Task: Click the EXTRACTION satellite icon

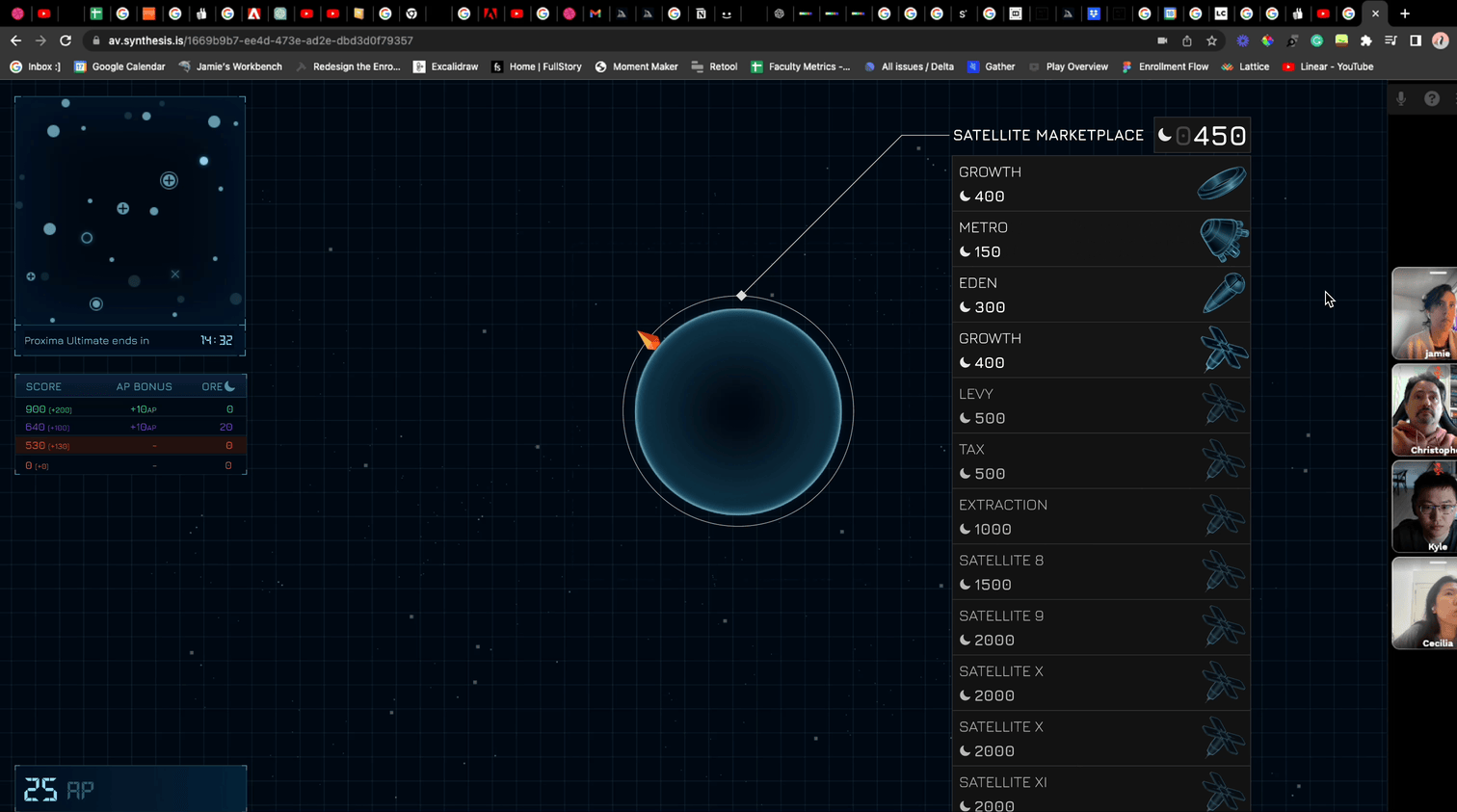Action: point(1224,516)
